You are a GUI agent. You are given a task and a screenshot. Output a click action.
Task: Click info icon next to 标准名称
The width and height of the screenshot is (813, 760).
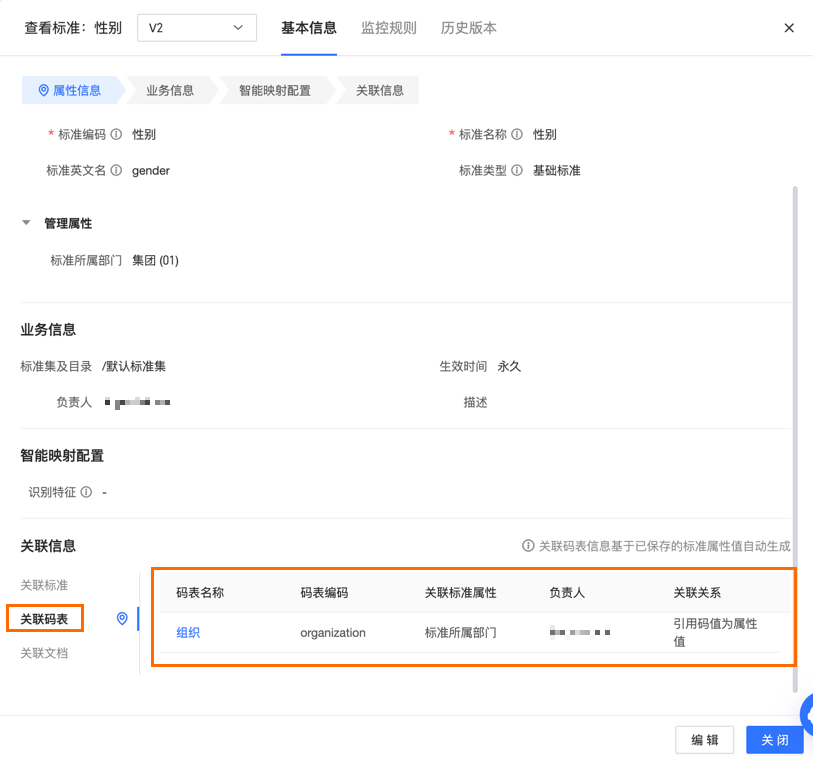(518, 135)
